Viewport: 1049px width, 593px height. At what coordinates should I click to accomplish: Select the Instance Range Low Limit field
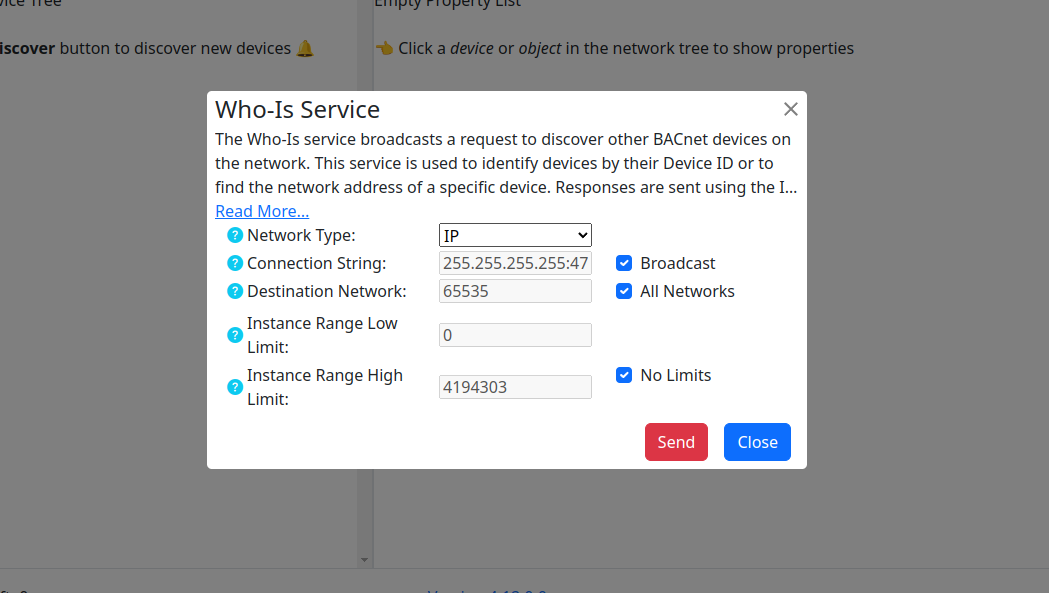(x=515, y=335)
